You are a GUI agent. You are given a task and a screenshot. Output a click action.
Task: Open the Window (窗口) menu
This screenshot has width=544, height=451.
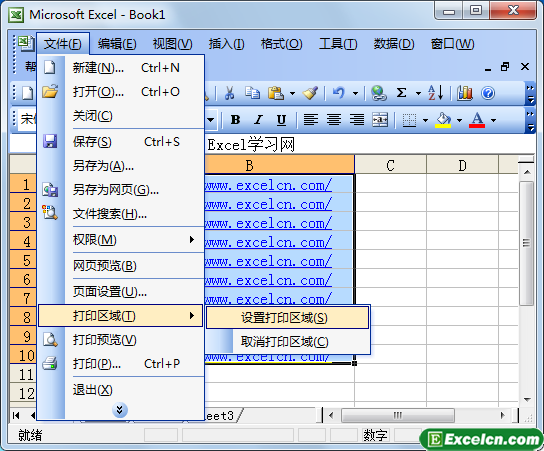[452, 44]
